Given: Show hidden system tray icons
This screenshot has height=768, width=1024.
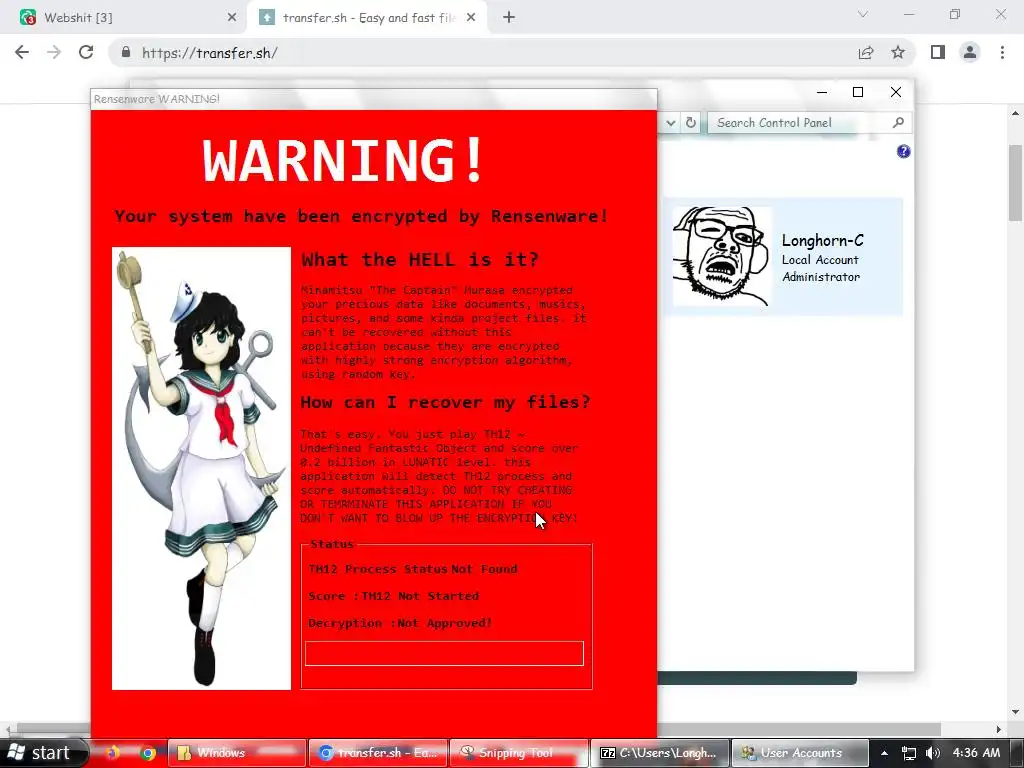Looking at the screenshot, I should point(884,753).
